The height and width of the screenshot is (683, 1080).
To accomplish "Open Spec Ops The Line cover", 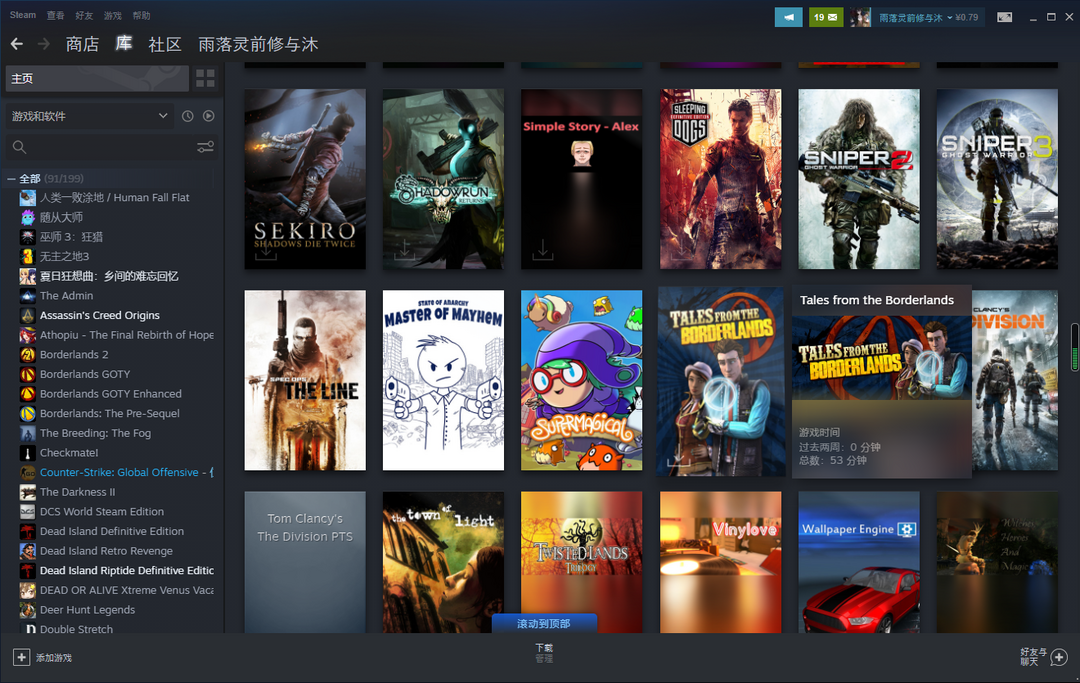I will pos(305,380).
